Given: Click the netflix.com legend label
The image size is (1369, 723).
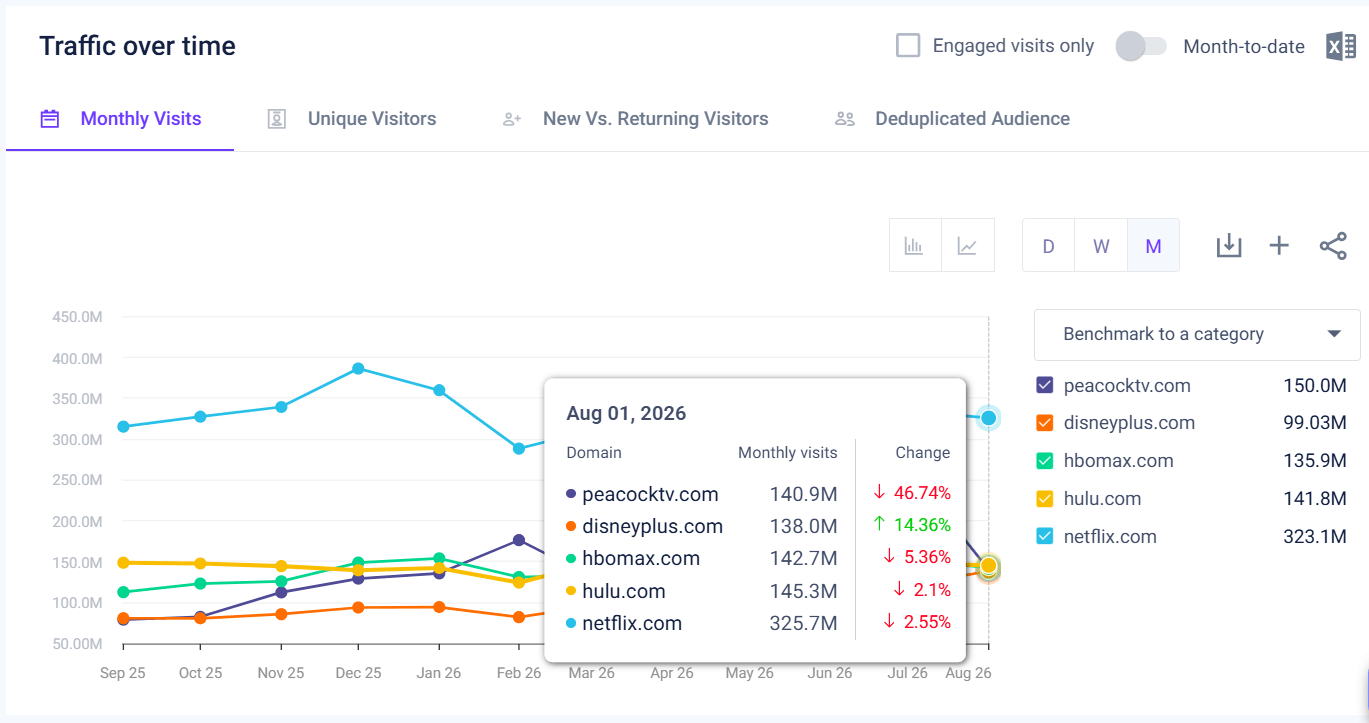Looking at the screenshot, I should pyautogui.click(x=1110, y=536).
